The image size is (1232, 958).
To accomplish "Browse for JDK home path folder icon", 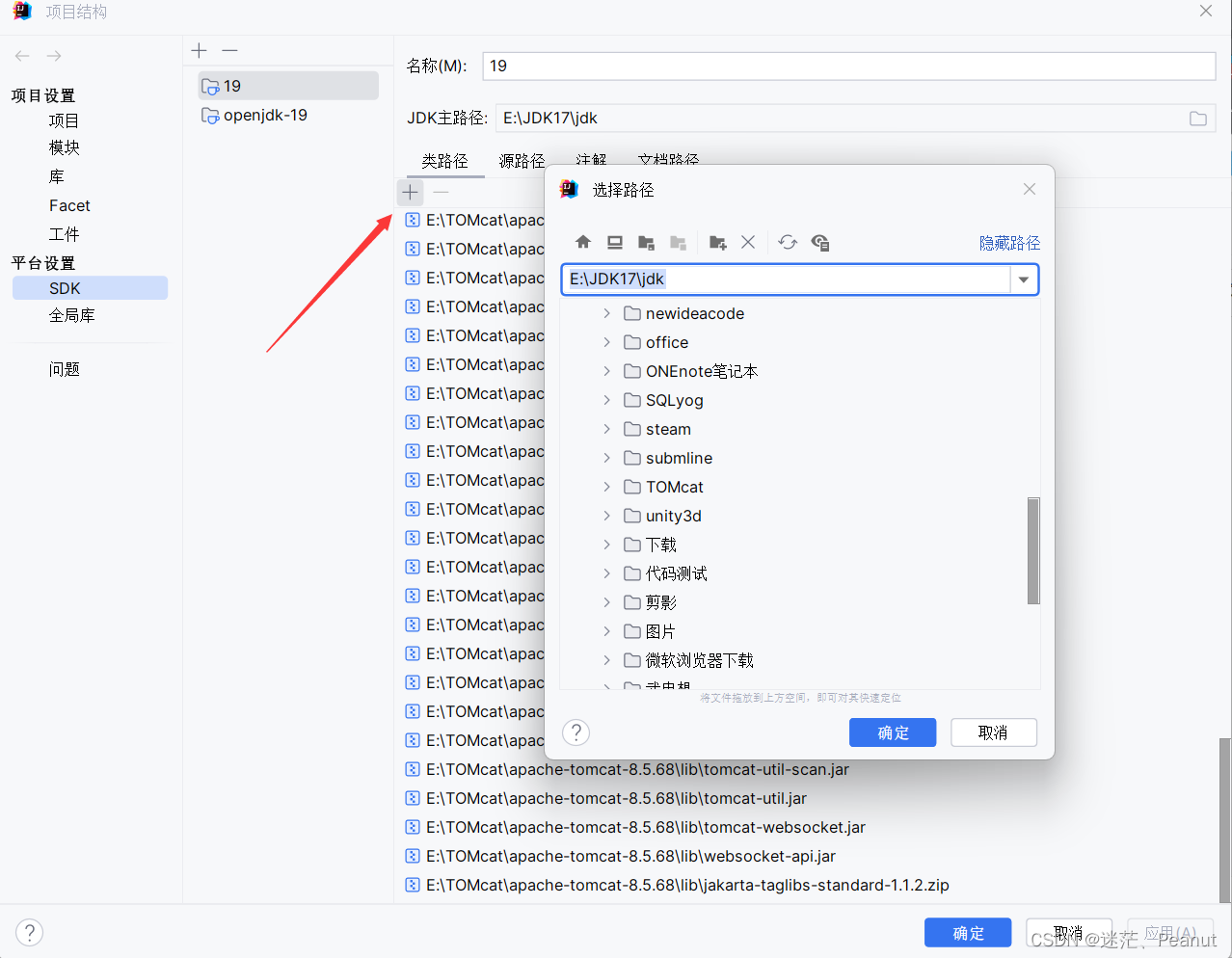I will pos(1198,119).
